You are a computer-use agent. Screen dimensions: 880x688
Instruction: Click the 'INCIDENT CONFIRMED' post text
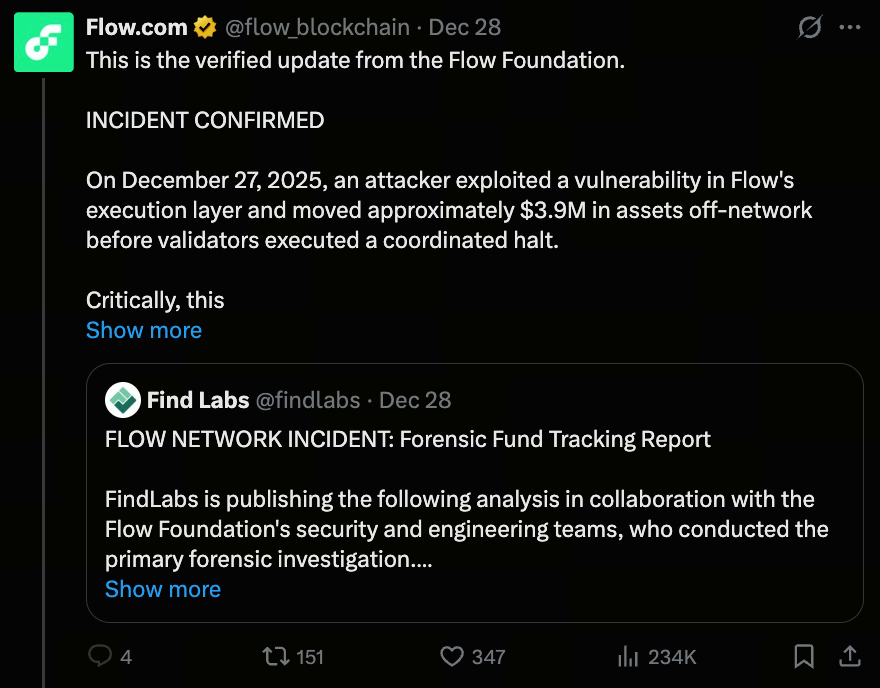pos(205,121)
